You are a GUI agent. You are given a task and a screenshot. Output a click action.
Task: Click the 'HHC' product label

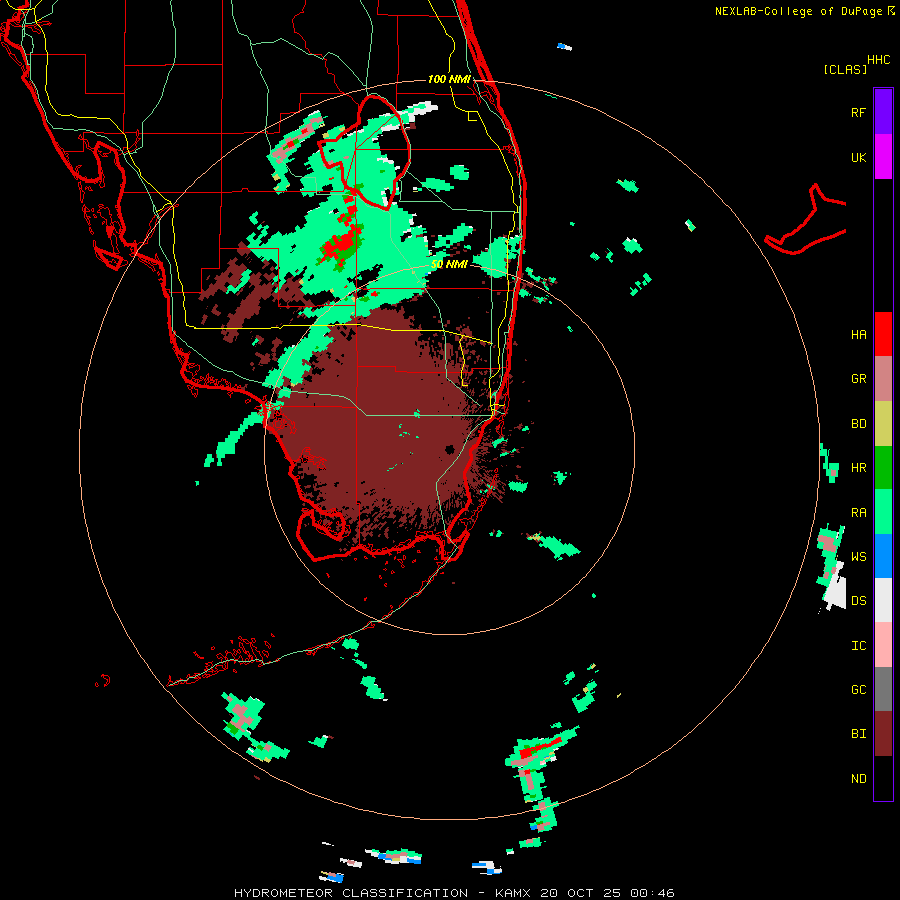coord(878,60)
